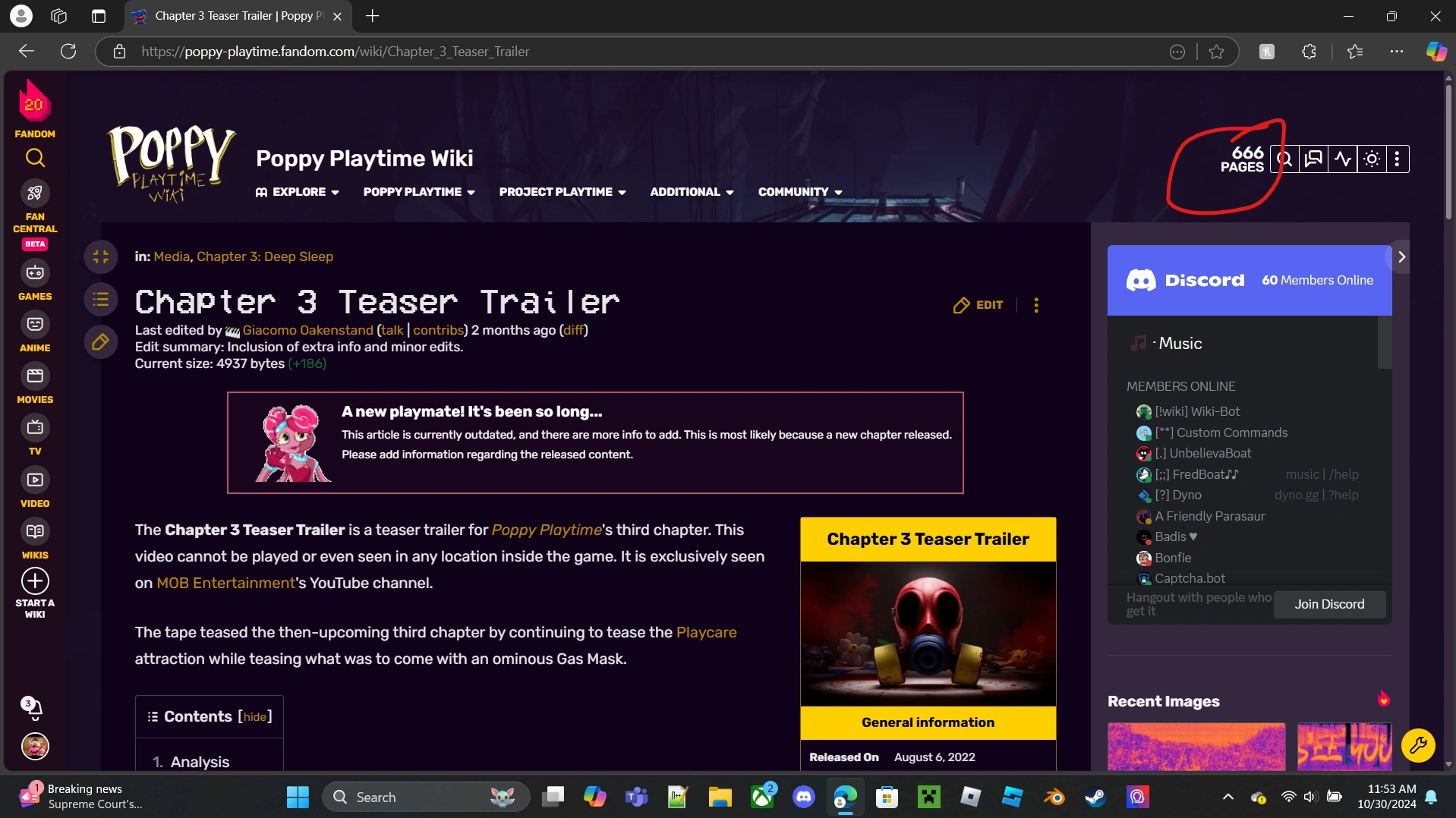Open the Poppy Playtime italic link

coord(547,530)
